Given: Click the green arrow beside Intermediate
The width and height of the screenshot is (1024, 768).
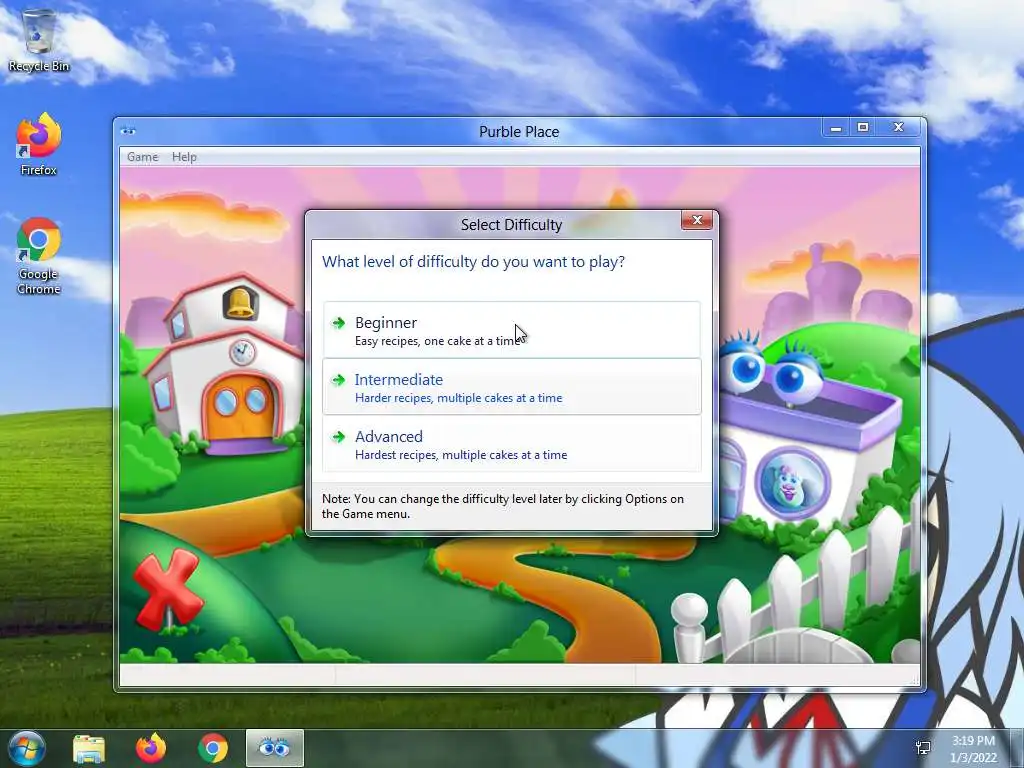Looking at the screenshot, I should point(338,379).
